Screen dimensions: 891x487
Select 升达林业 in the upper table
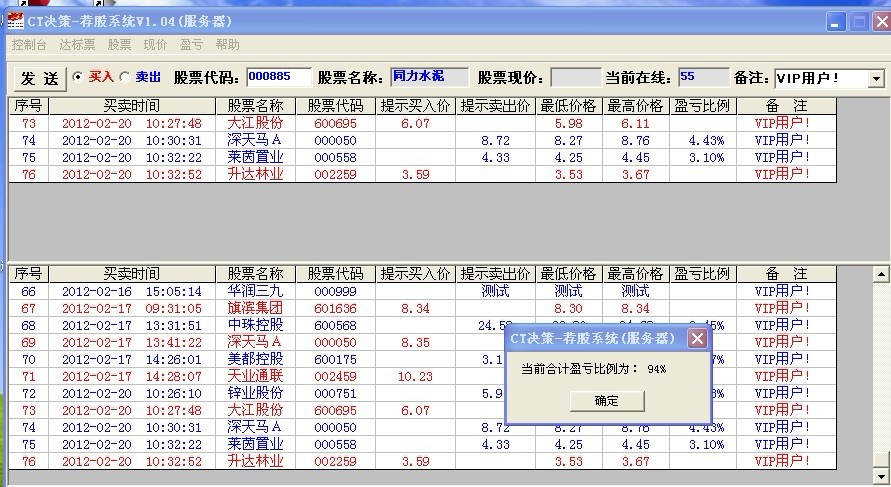pyautogui.click(x=255, y=174)
